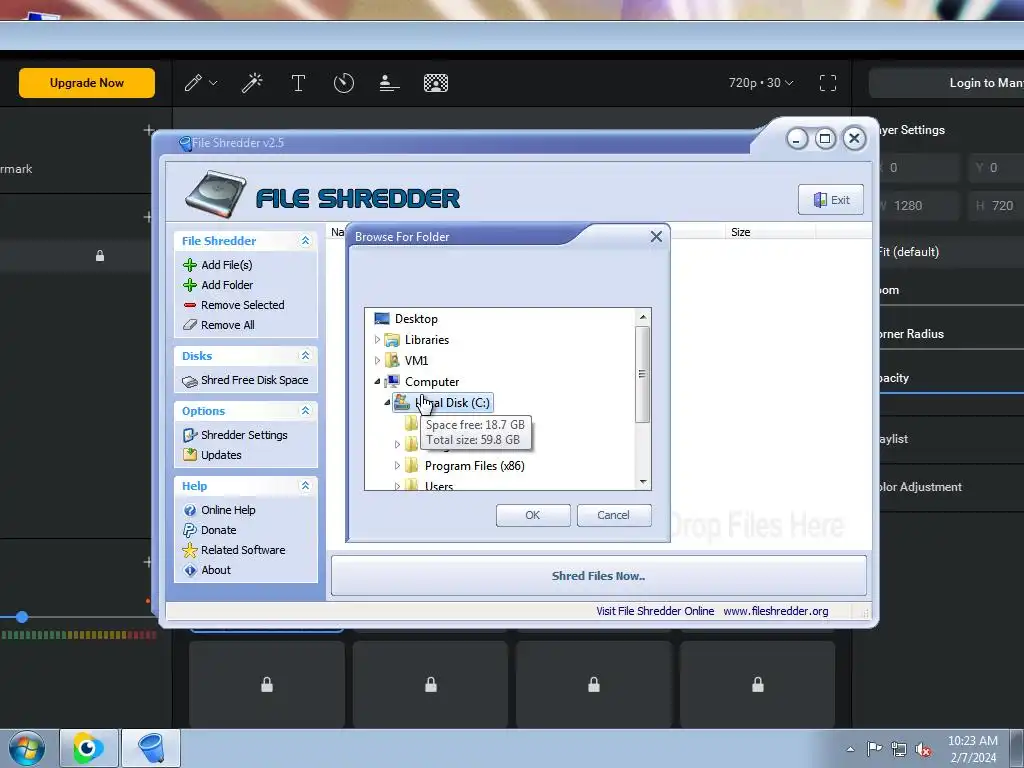Select the Computer node

[432, 381]
